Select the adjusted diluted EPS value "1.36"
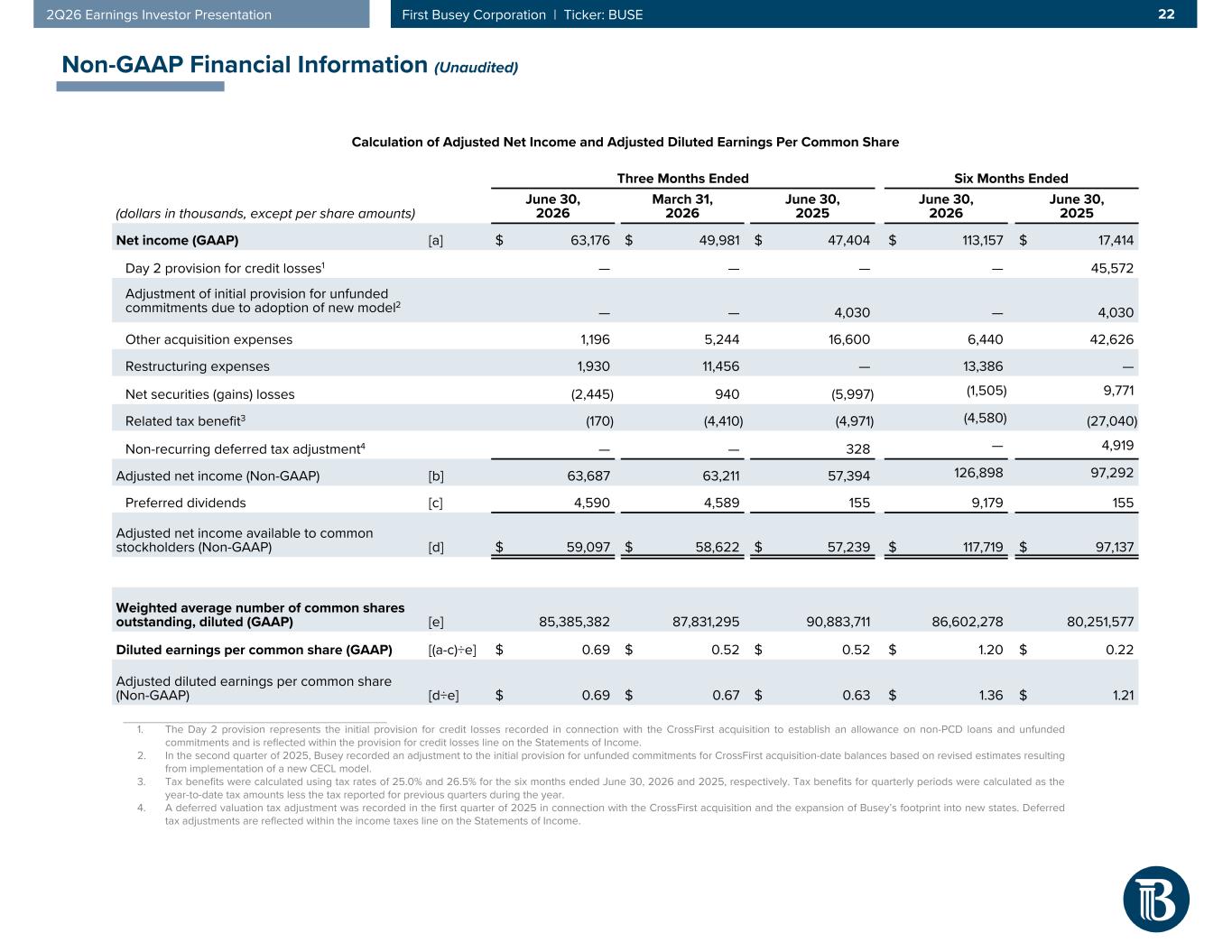1232x952 pixels. click(x=990, y=695)
